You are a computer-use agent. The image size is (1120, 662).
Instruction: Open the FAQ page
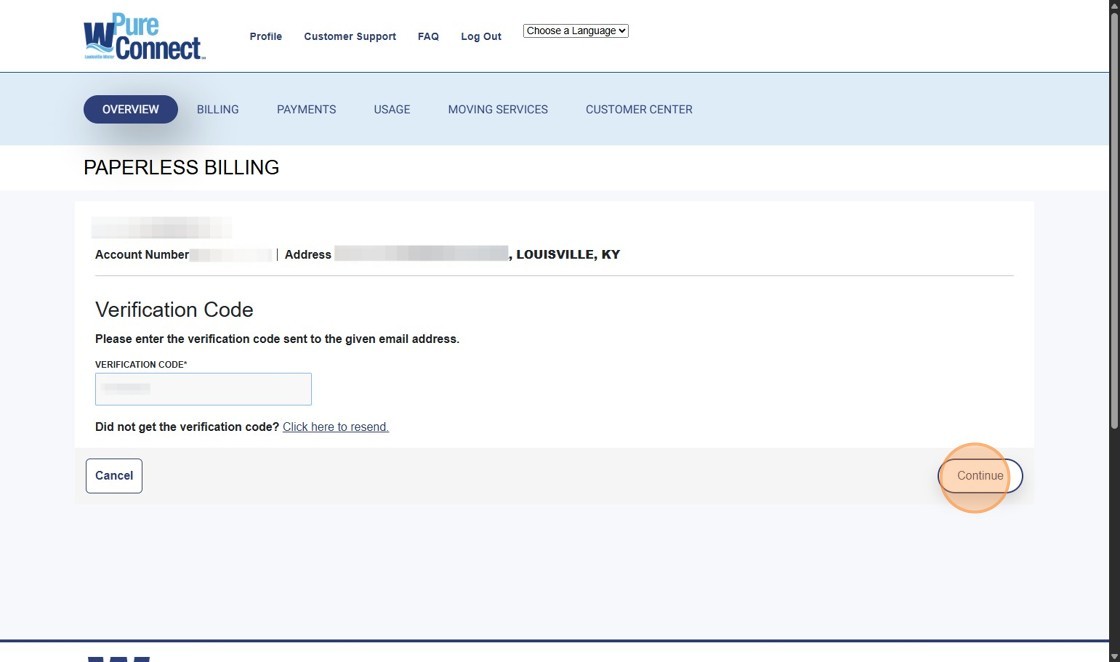(x=428, y=36)
